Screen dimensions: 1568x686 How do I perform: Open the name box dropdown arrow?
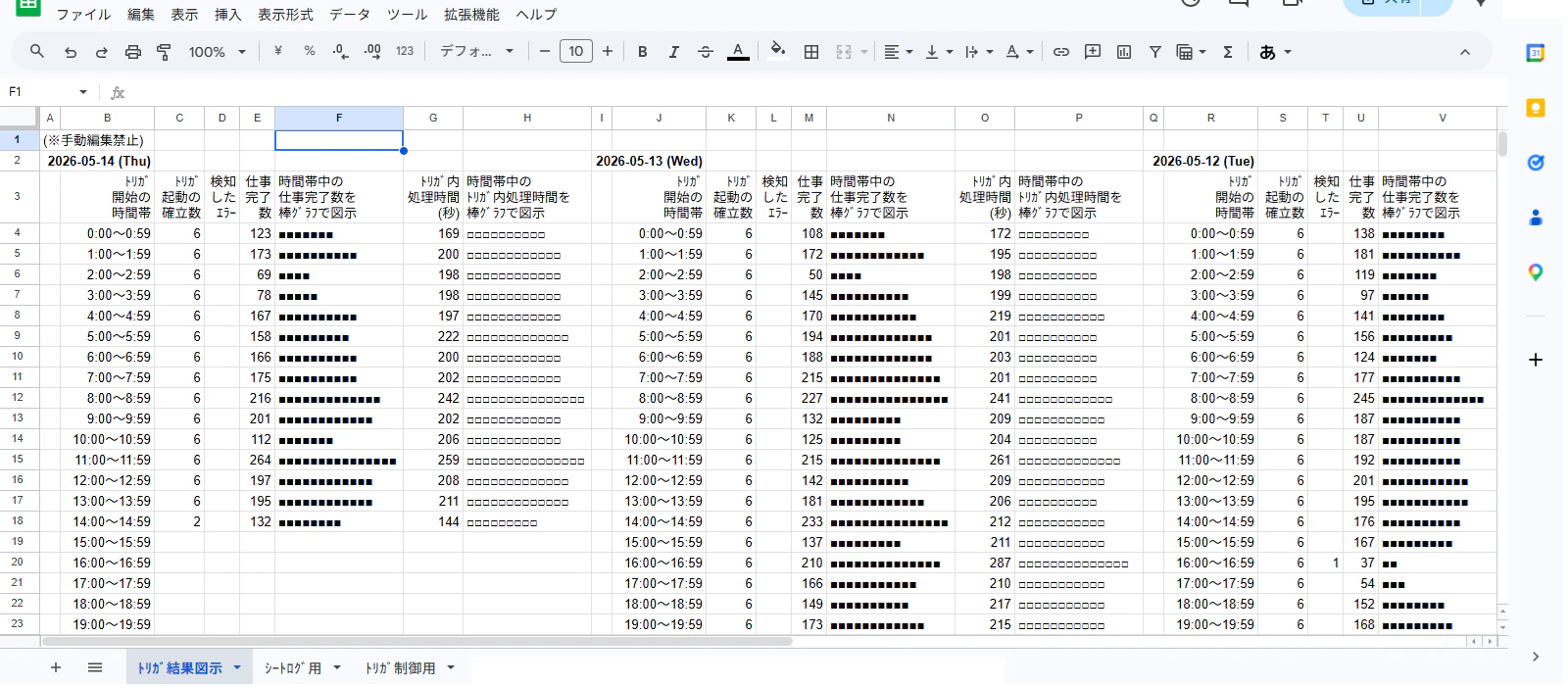pyautogui.click(x=83, y=92)
